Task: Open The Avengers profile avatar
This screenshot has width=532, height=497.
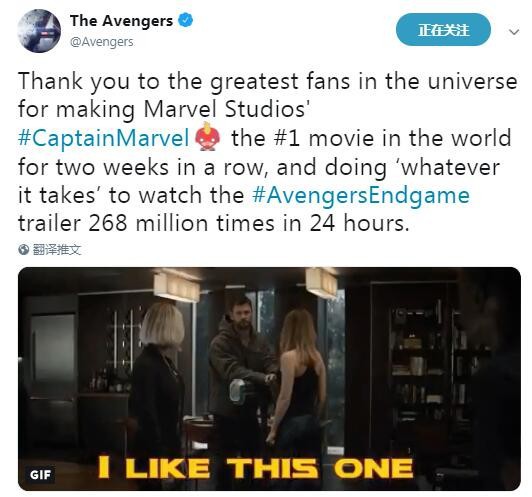Action: tap(39, 31)
